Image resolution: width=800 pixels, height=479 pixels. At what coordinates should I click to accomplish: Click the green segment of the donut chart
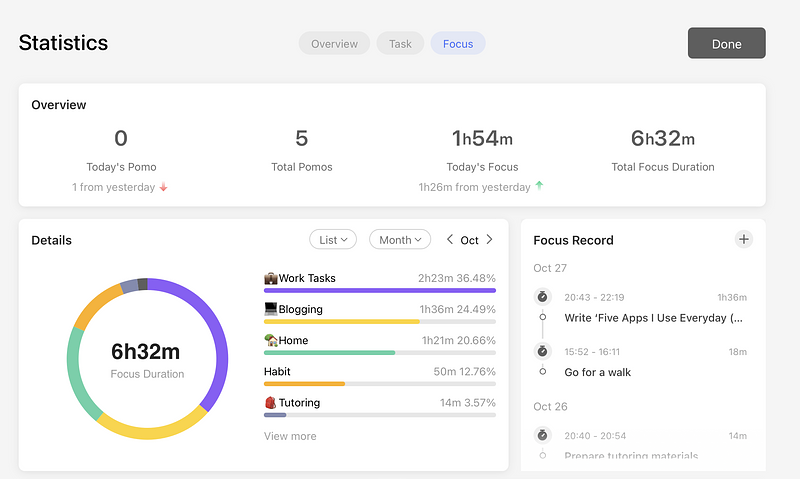tap(74, 372)
